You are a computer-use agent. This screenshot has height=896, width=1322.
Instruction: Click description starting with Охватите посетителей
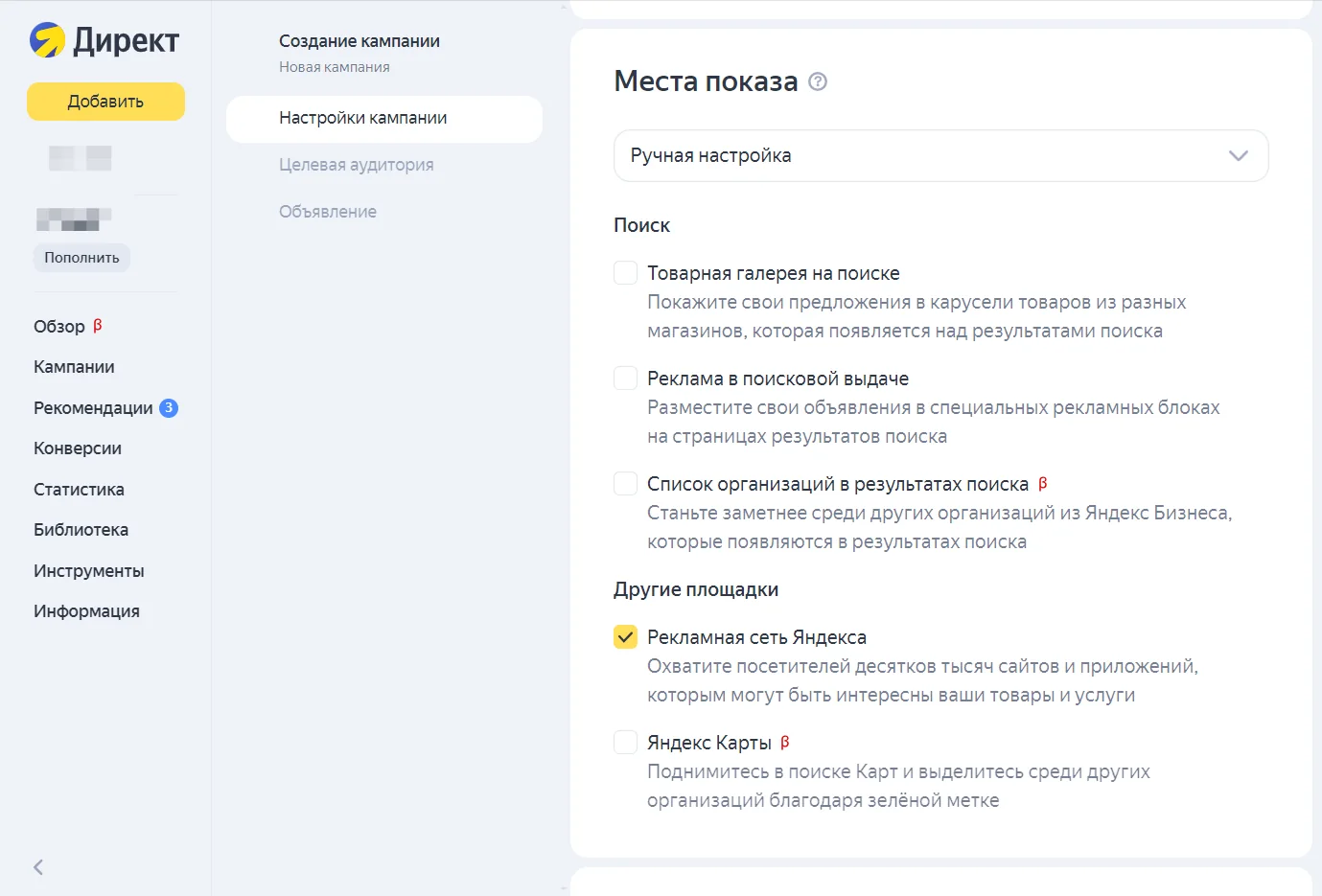pyautogui.click(x=922, y=680)
